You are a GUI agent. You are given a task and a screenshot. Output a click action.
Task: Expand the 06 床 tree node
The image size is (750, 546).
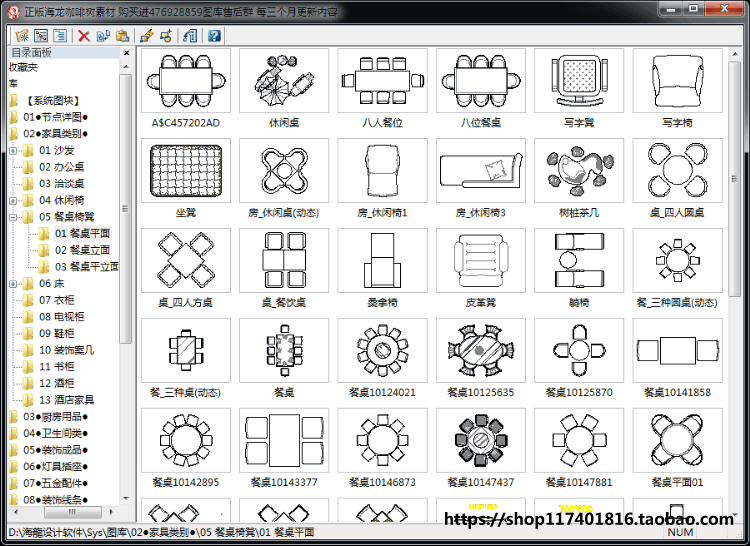click(13, 284)
